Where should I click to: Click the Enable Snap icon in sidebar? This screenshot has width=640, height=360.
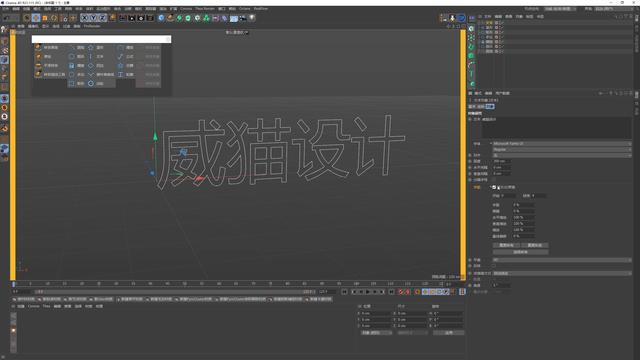pos(4,129)
